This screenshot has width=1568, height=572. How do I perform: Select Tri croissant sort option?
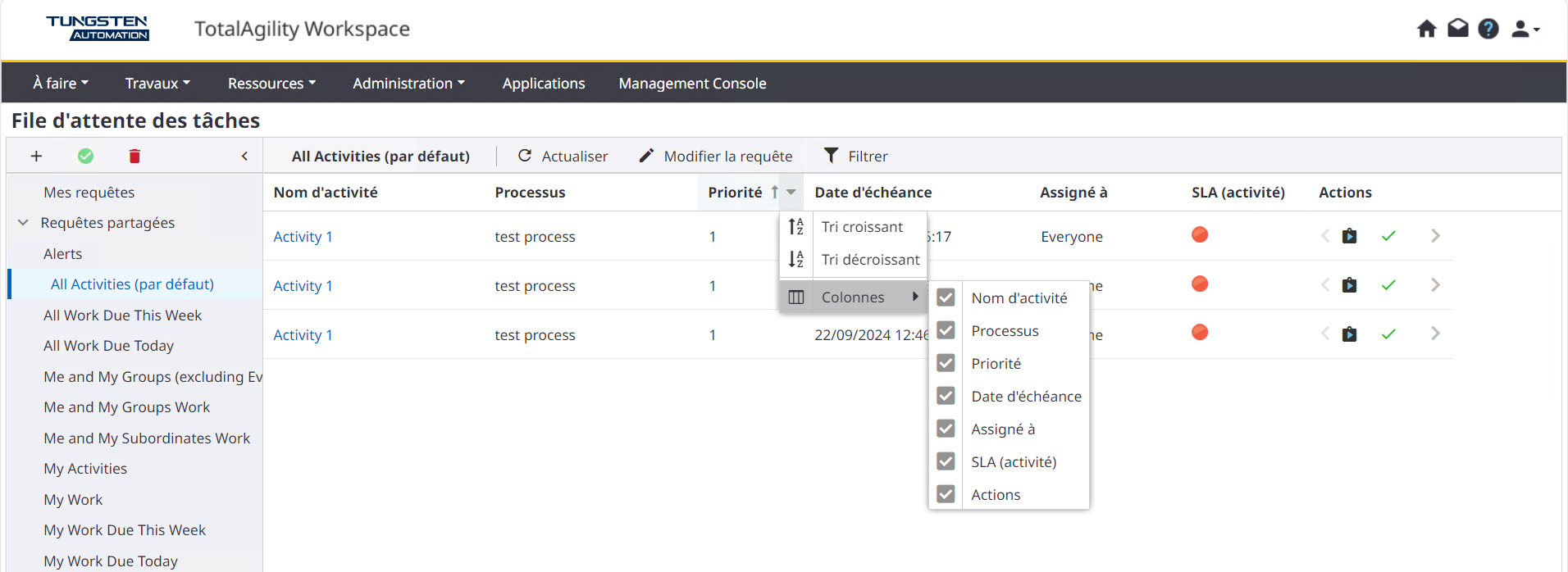click(x=861, y=227)
